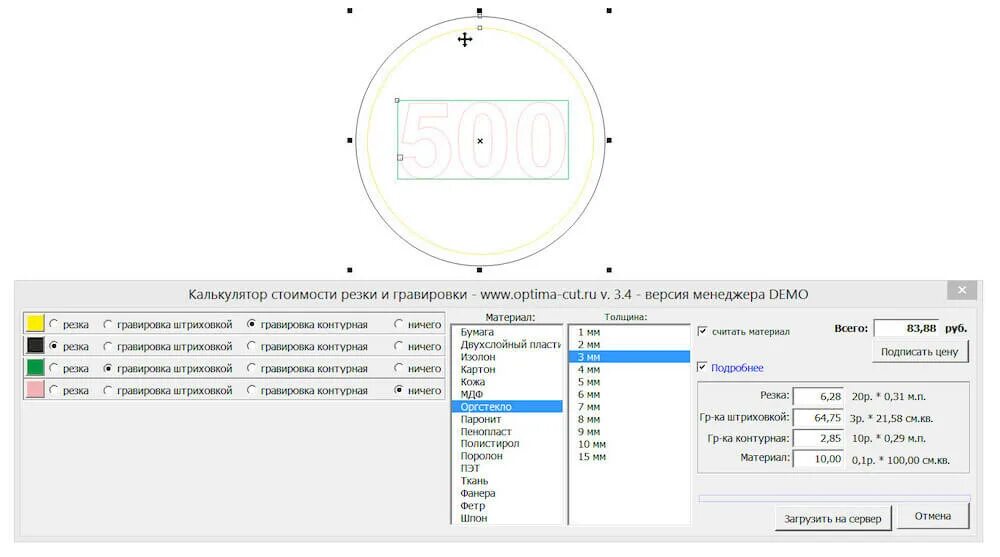1000x557 pixels.
Task: Pick thickness '2 мм'
Action: (x=629, y=345)
